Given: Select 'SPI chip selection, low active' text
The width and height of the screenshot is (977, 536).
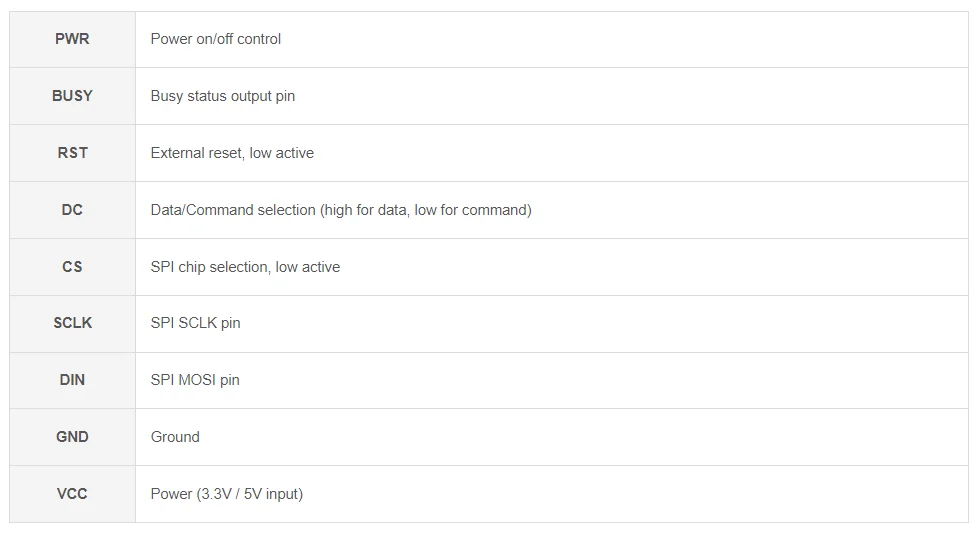Looking at the screenshot, I should (x=245, y=267).
